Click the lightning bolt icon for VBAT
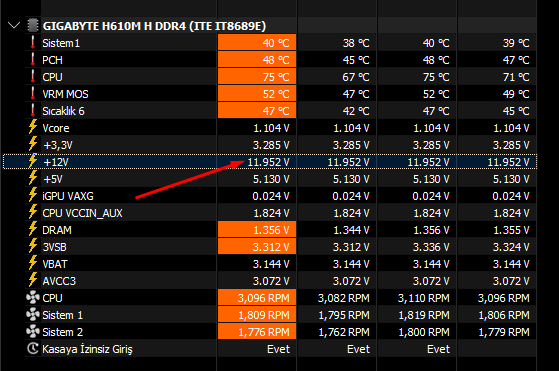 coord(33,263)
